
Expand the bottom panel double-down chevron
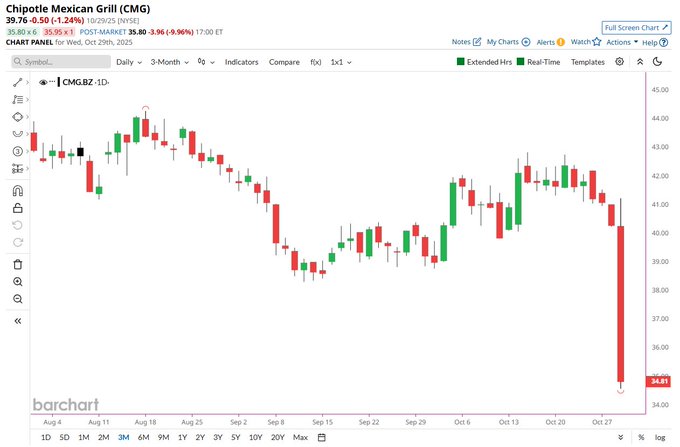tap(621, 437)
